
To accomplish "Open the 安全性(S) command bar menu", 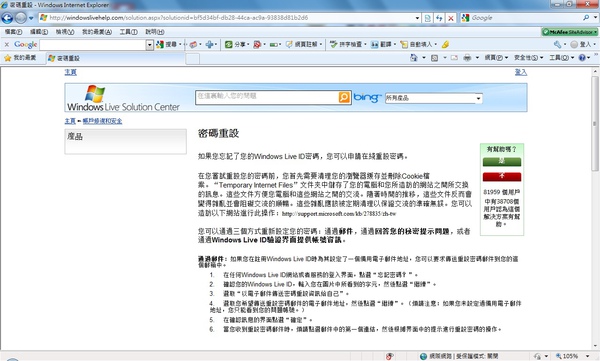I will pos(528,58).
